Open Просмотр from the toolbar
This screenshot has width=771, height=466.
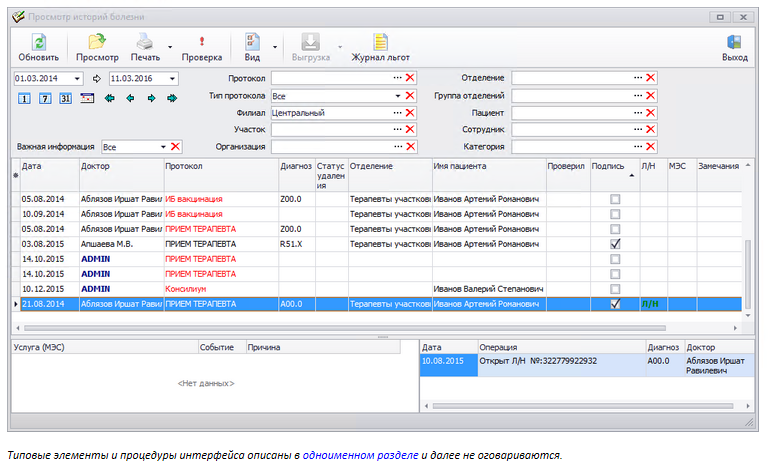pyautogui.click(x=97, y=42)
